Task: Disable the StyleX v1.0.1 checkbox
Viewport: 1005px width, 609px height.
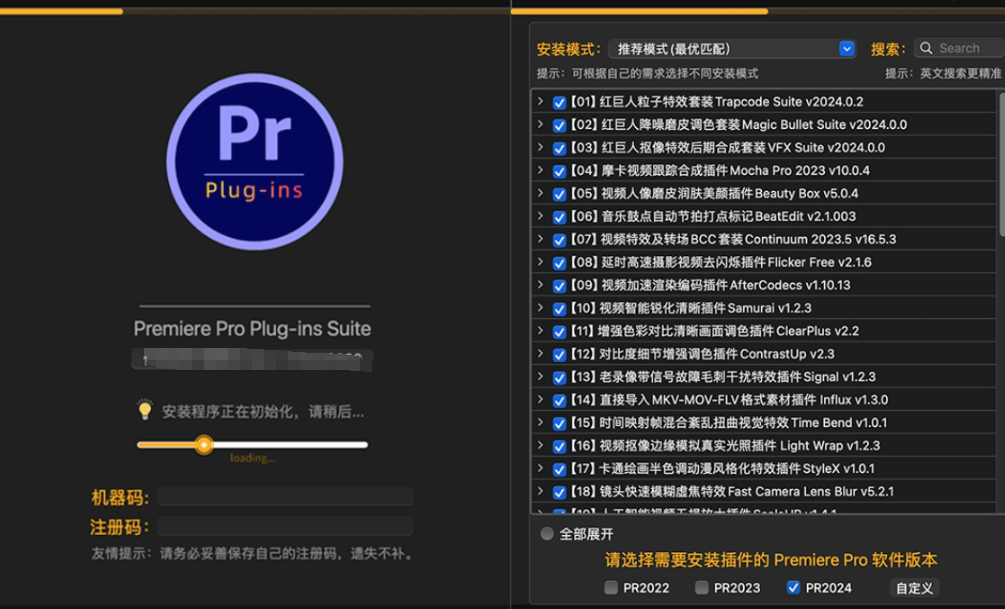Action: (x=559, y=469)
